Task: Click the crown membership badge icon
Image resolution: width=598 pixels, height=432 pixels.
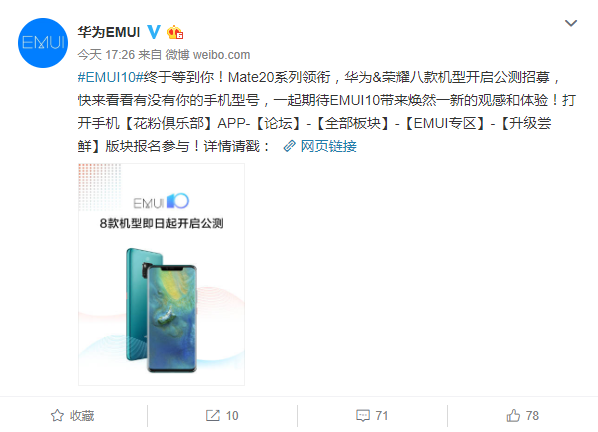Action: pos(175,32)
